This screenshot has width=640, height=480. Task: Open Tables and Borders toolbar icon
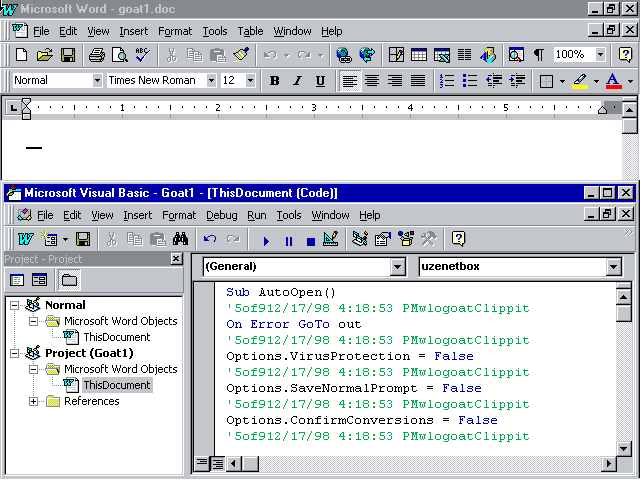point(396,55)
